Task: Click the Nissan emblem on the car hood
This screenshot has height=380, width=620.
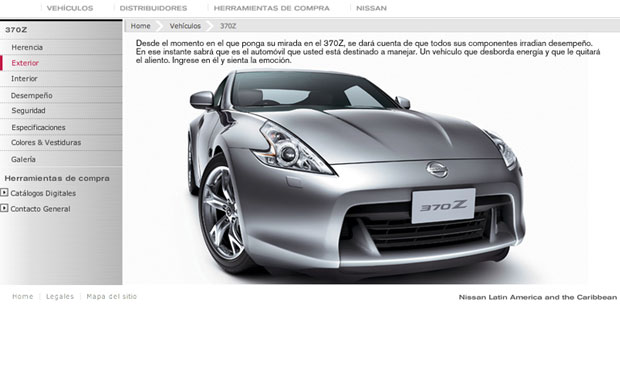Action: click(x=437, y=170)
